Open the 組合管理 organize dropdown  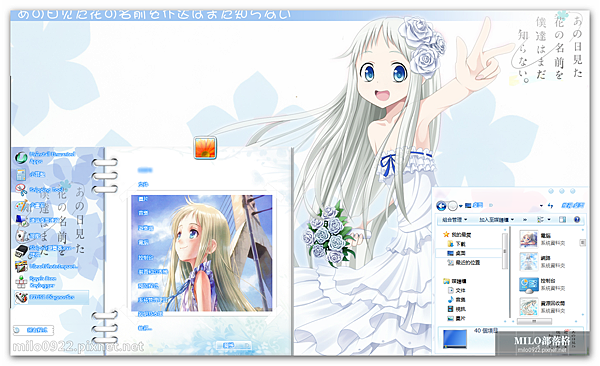pyautogui.click(x=455, y=220)
